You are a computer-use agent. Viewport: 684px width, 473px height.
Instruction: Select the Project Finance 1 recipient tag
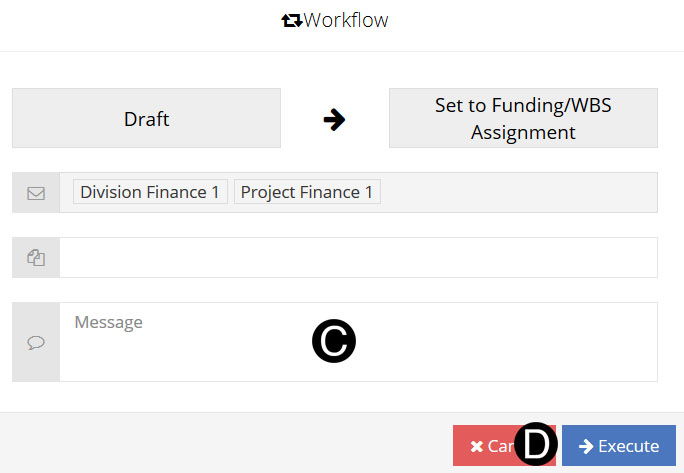point(307,192)
